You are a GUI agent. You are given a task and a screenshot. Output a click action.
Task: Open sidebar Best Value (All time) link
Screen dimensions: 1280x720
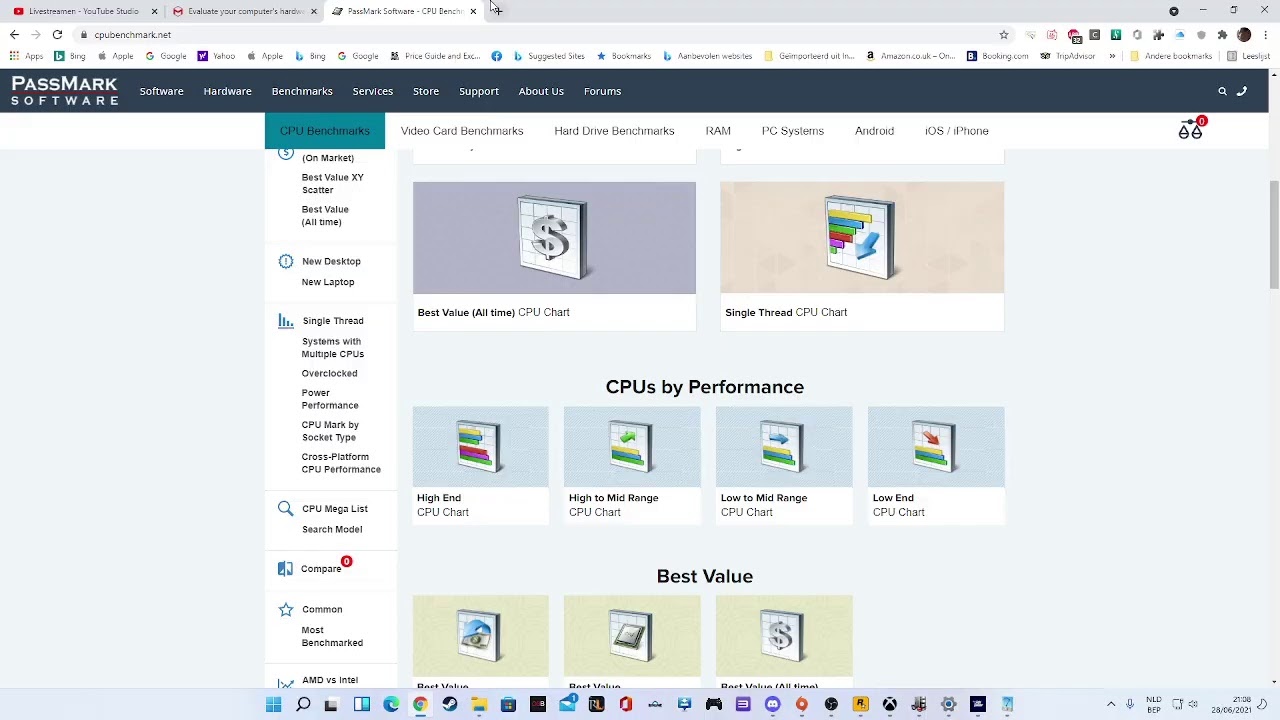(325, 216)
